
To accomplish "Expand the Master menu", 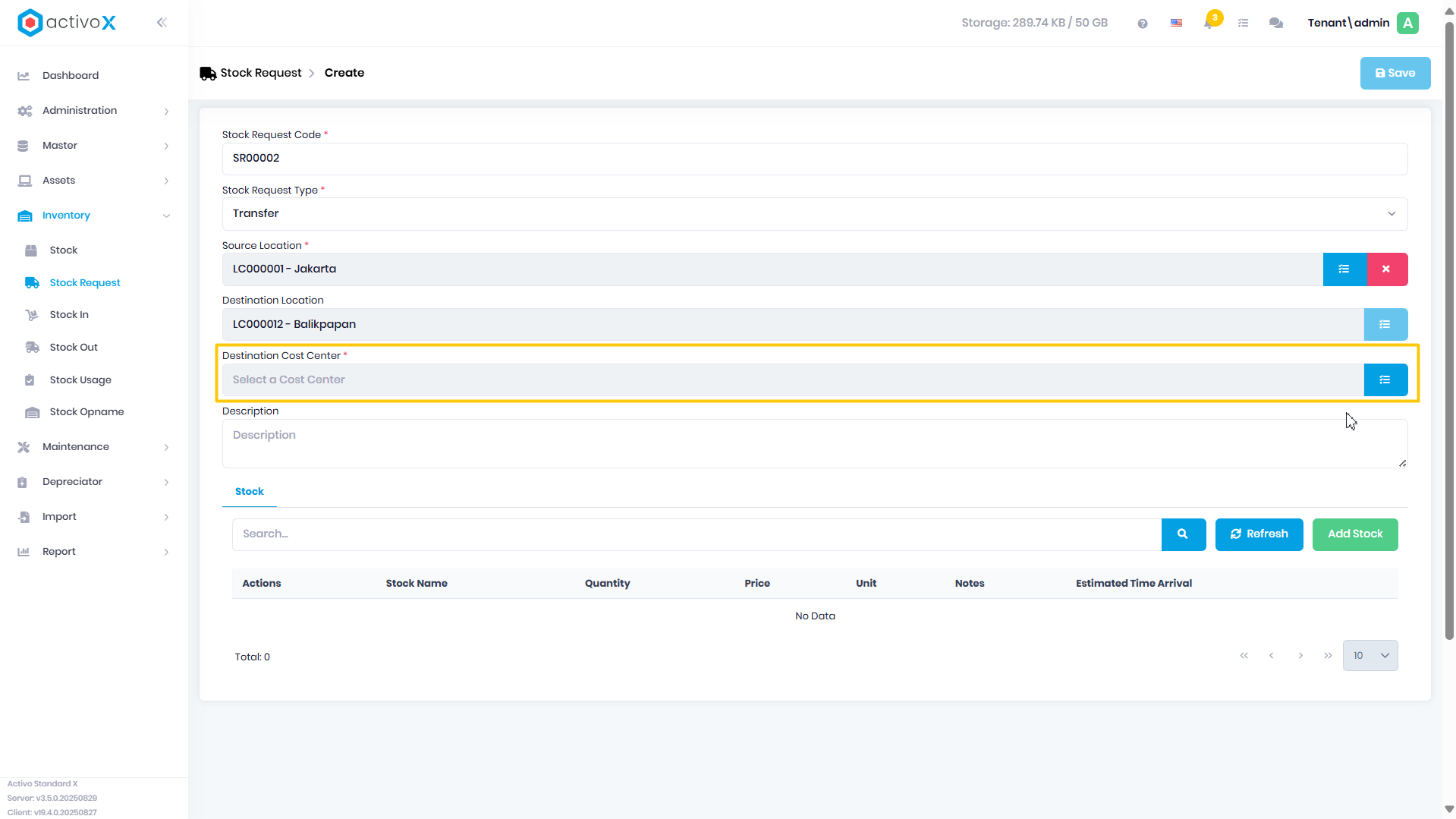I will [166, 146].
